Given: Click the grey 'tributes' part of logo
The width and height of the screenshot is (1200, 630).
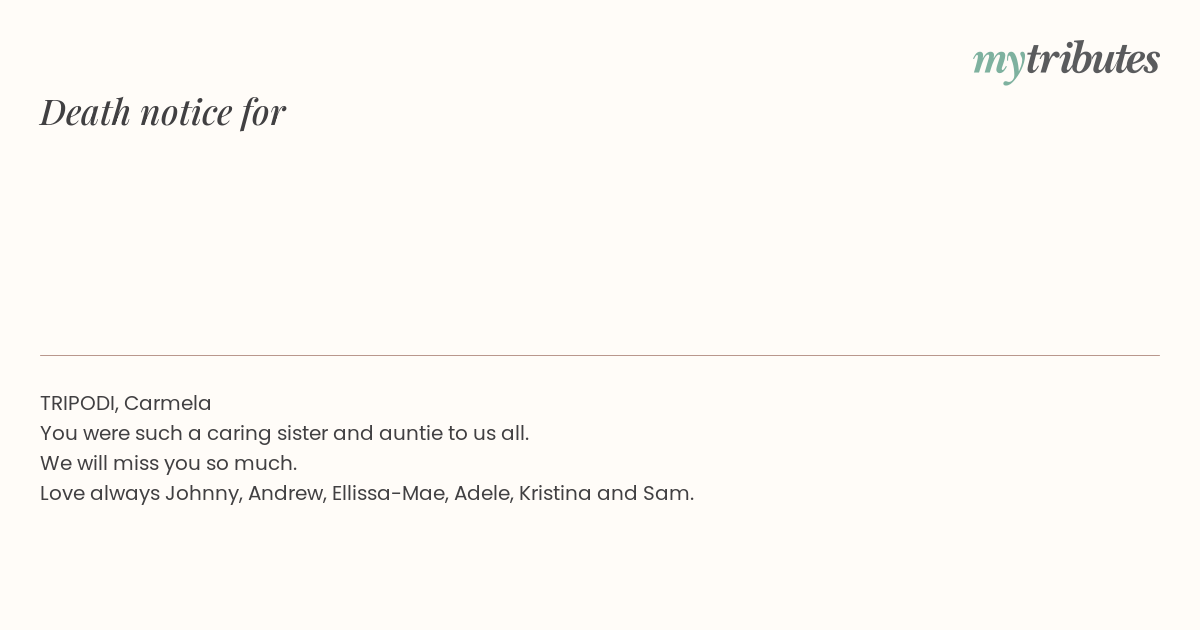Looking at the screenshot, I should tap(1093, 59).
